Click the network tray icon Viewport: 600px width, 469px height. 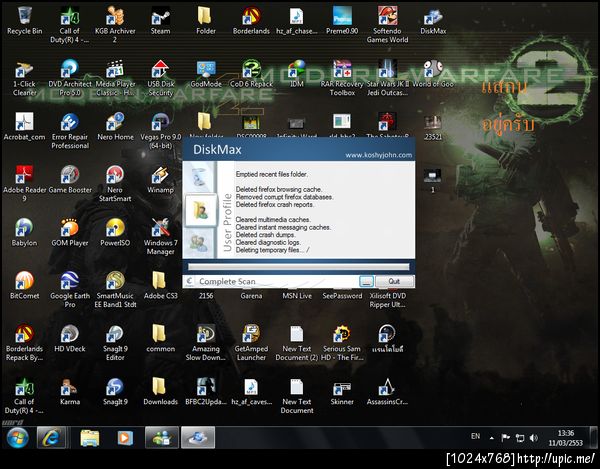click(520, 438)
